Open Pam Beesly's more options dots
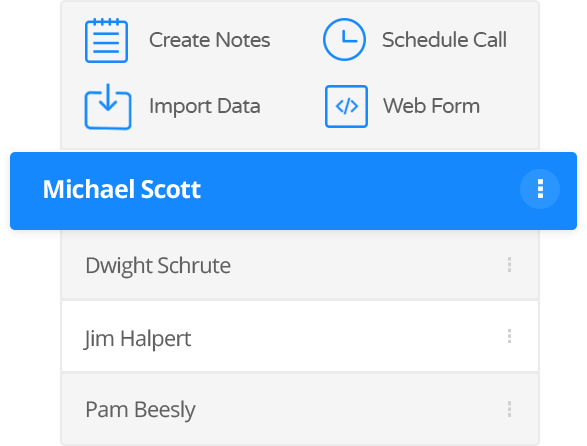This screenshot has width=587, height=446. 509,409
